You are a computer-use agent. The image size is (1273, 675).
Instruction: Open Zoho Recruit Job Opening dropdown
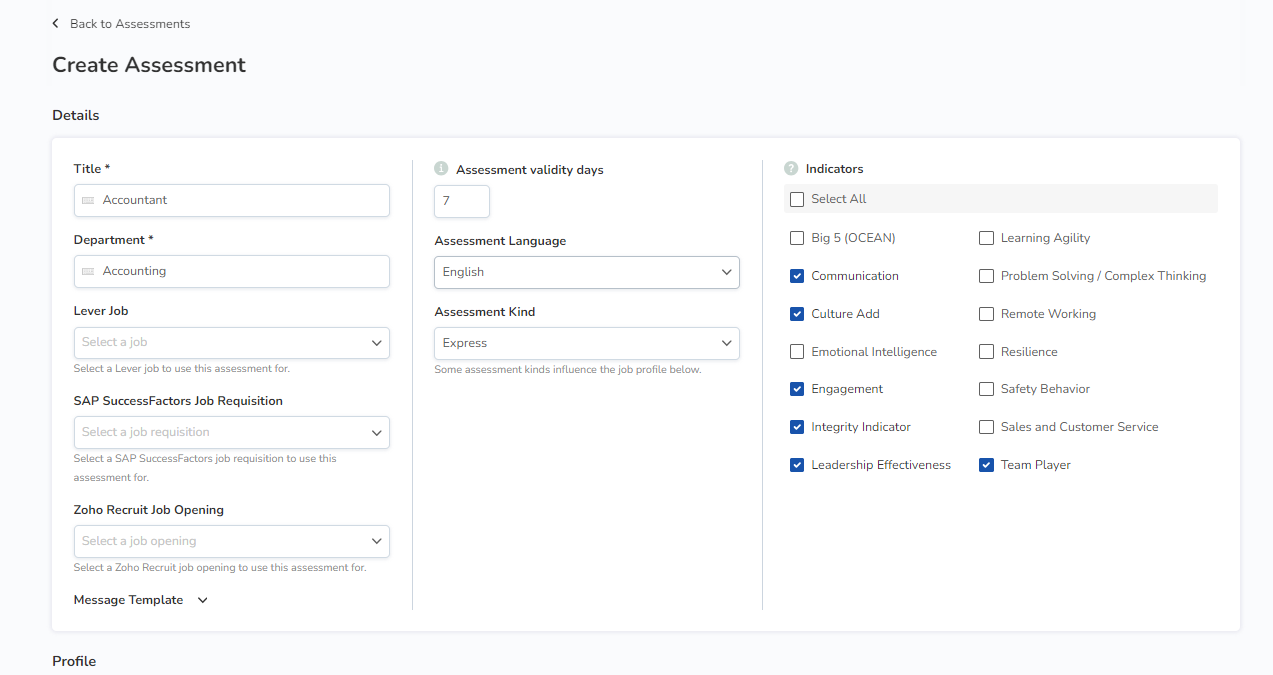click(231, 541)
